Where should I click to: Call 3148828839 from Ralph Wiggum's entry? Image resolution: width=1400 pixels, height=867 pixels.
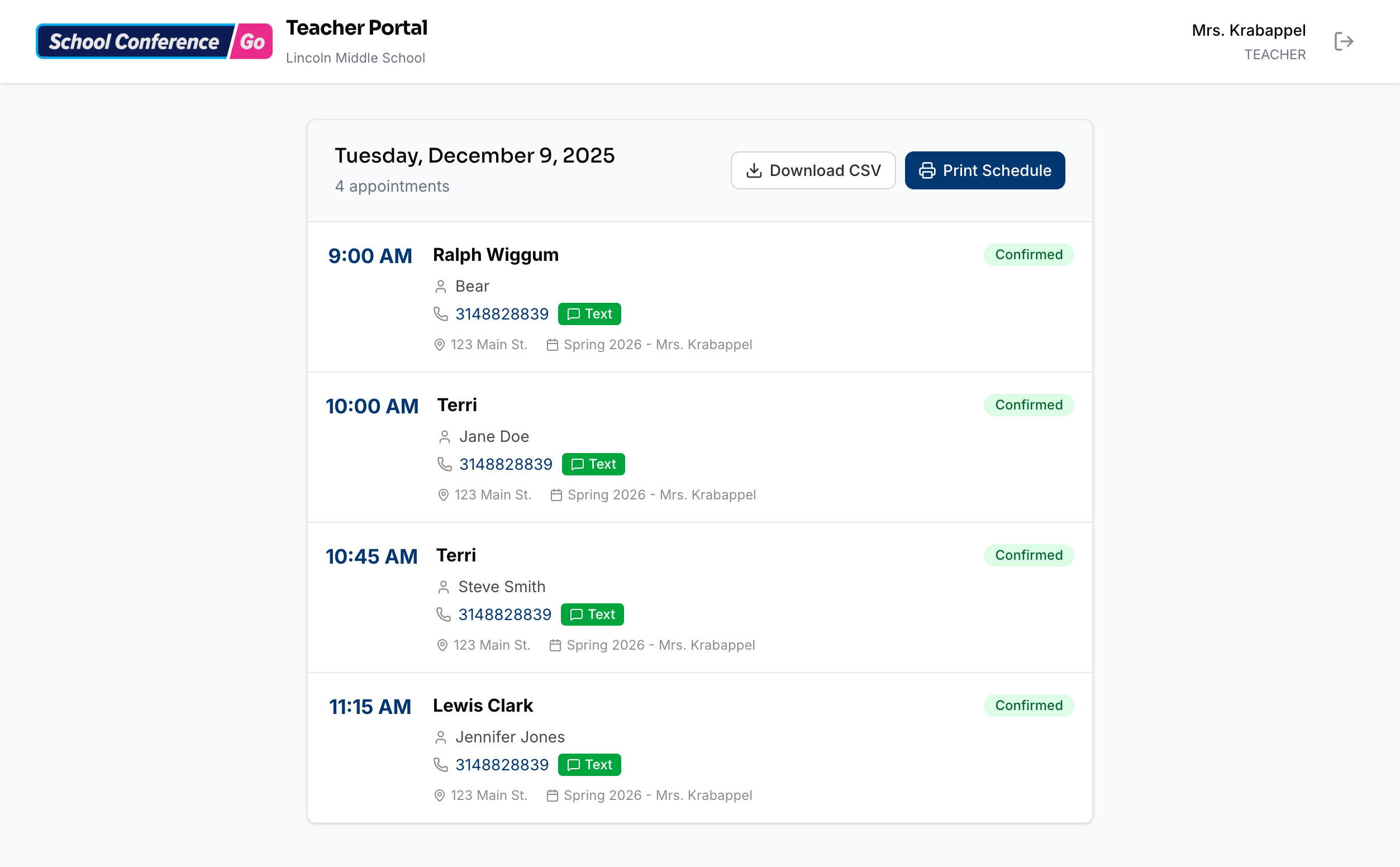[x=502, y=313]
